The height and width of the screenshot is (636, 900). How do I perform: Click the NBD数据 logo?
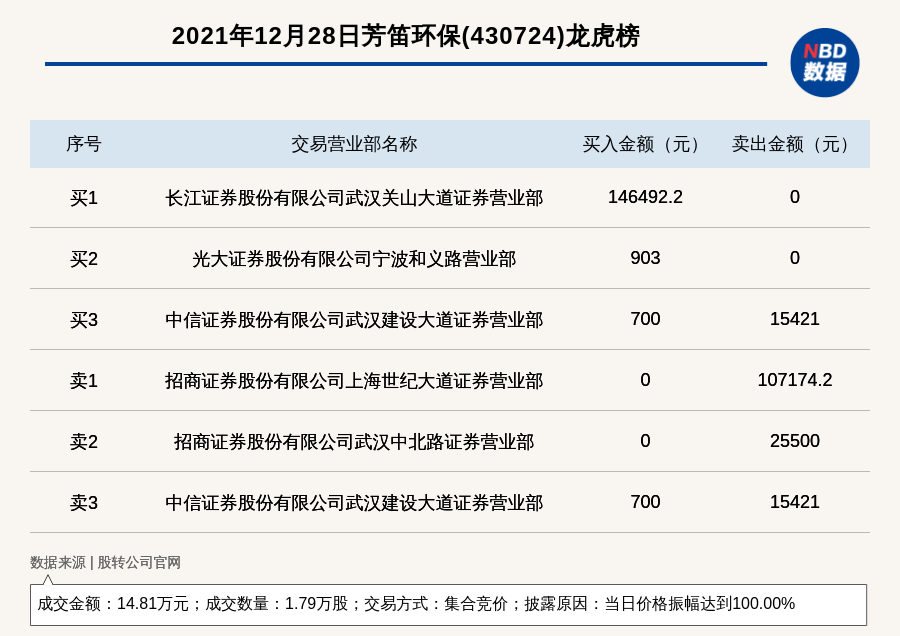click(x=824, y=62)
